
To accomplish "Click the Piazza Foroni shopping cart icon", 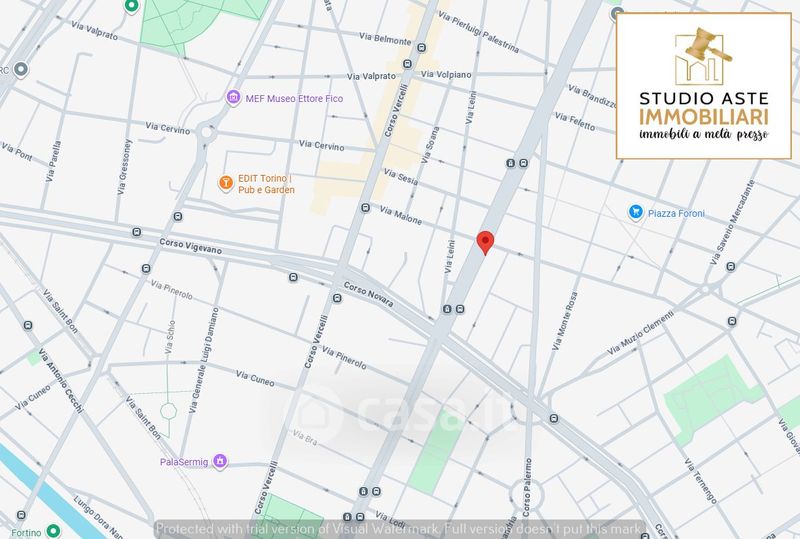I will coord(635,212).
